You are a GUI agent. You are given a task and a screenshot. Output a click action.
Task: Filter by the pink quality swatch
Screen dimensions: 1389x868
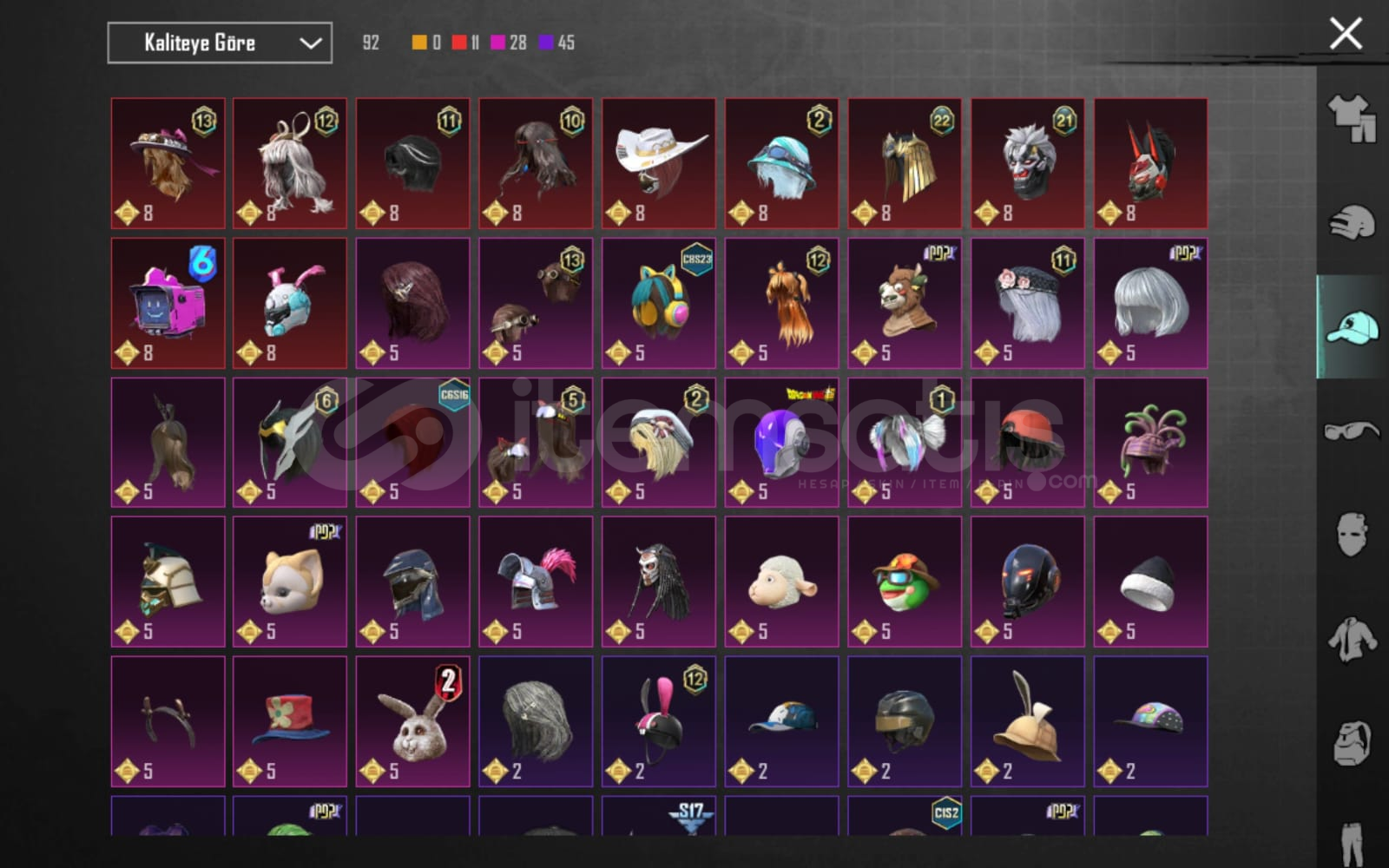[498, 43]
